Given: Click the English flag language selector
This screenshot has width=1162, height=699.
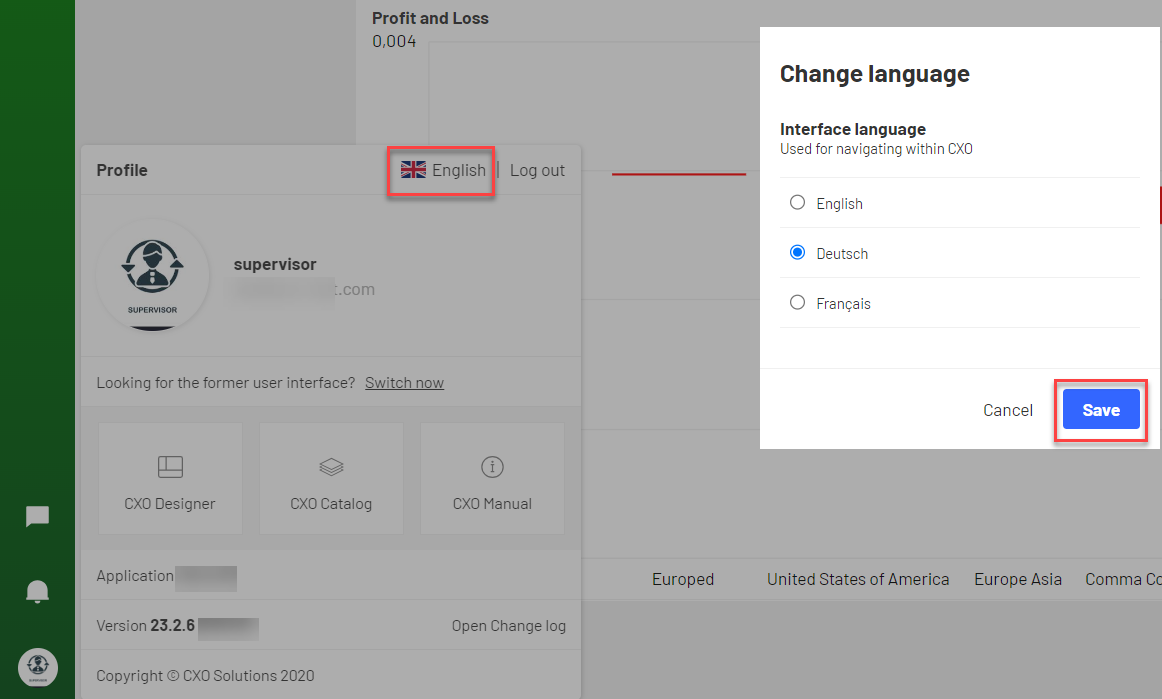Looking at the screenshot, I should 441,170.
